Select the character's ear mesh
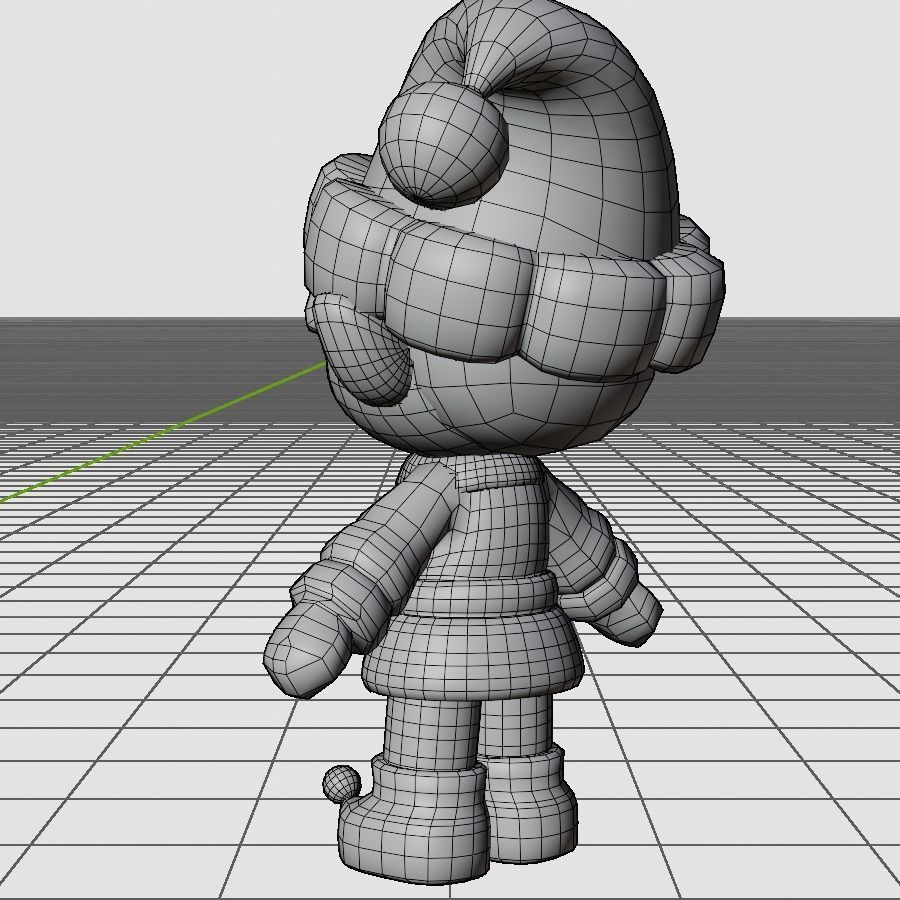The height and width of the screenshot is (900, 900). click(363, 348)
